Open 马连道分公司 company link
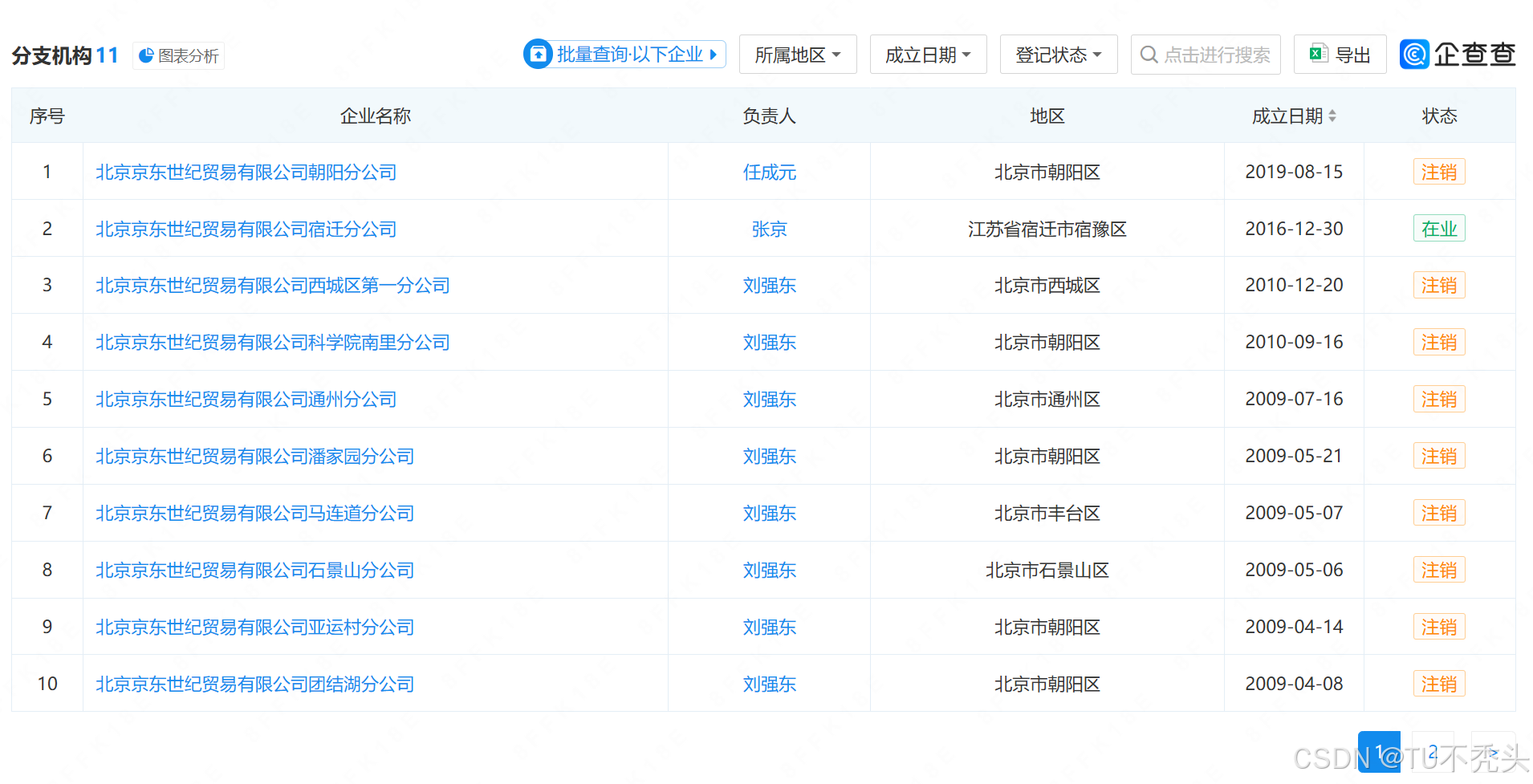The image size is (1533, 784). click(255, 513)
